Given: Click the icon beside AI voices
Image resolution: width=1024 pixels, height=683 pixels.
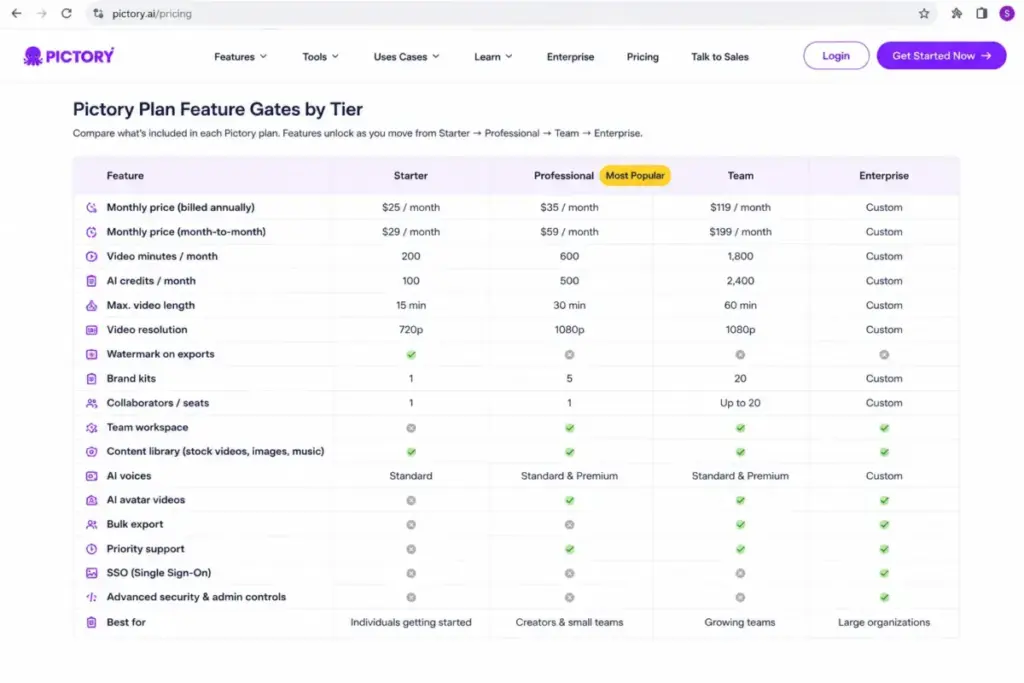Looking at the screenshot, I should [91, 476].
